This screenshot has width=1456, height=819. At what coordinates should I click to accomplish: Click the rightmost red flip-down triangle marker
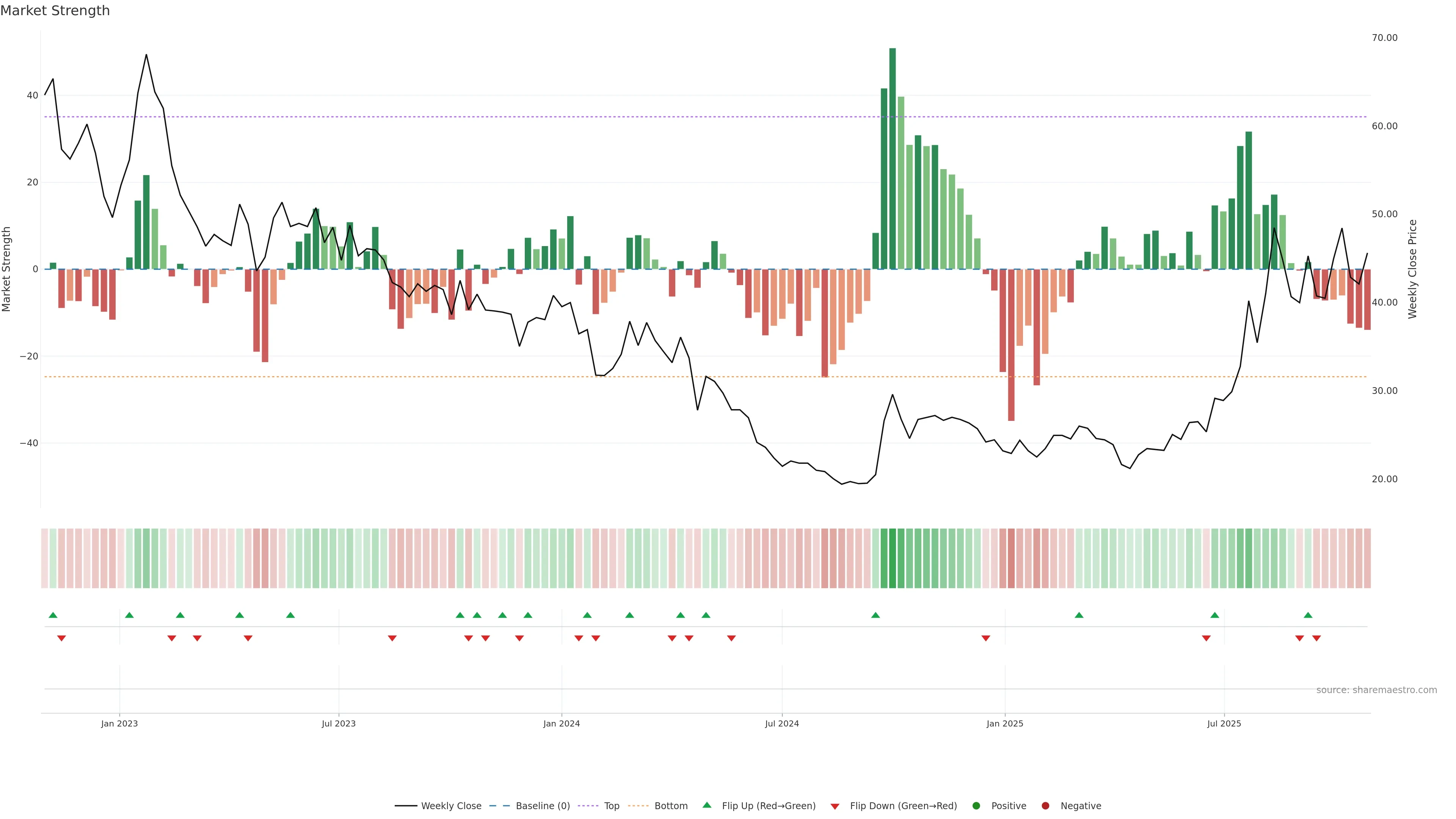1316,638
